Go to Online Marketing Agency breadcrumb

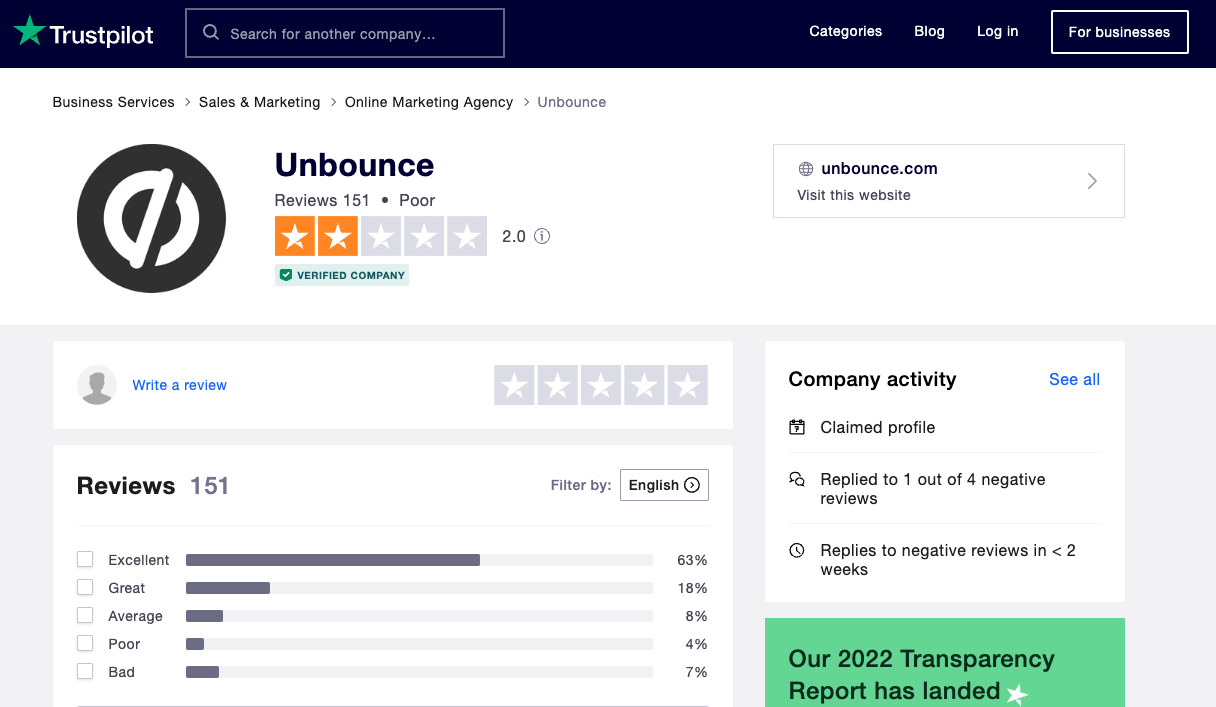[429, 102]
